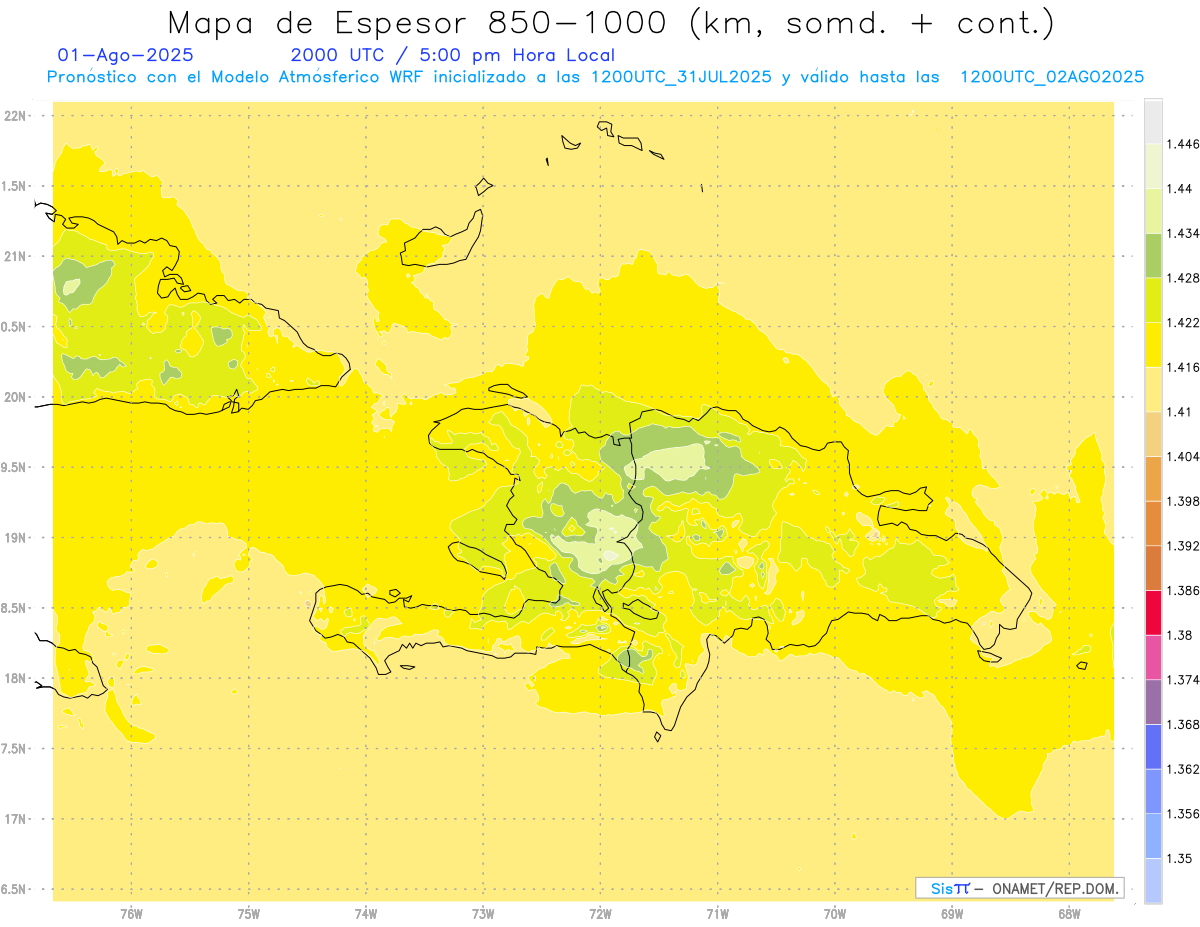Pick the purple swatch between 1.368 and 1.374
This screenshot has width=1200, height=927.
tap(1153, 702)
